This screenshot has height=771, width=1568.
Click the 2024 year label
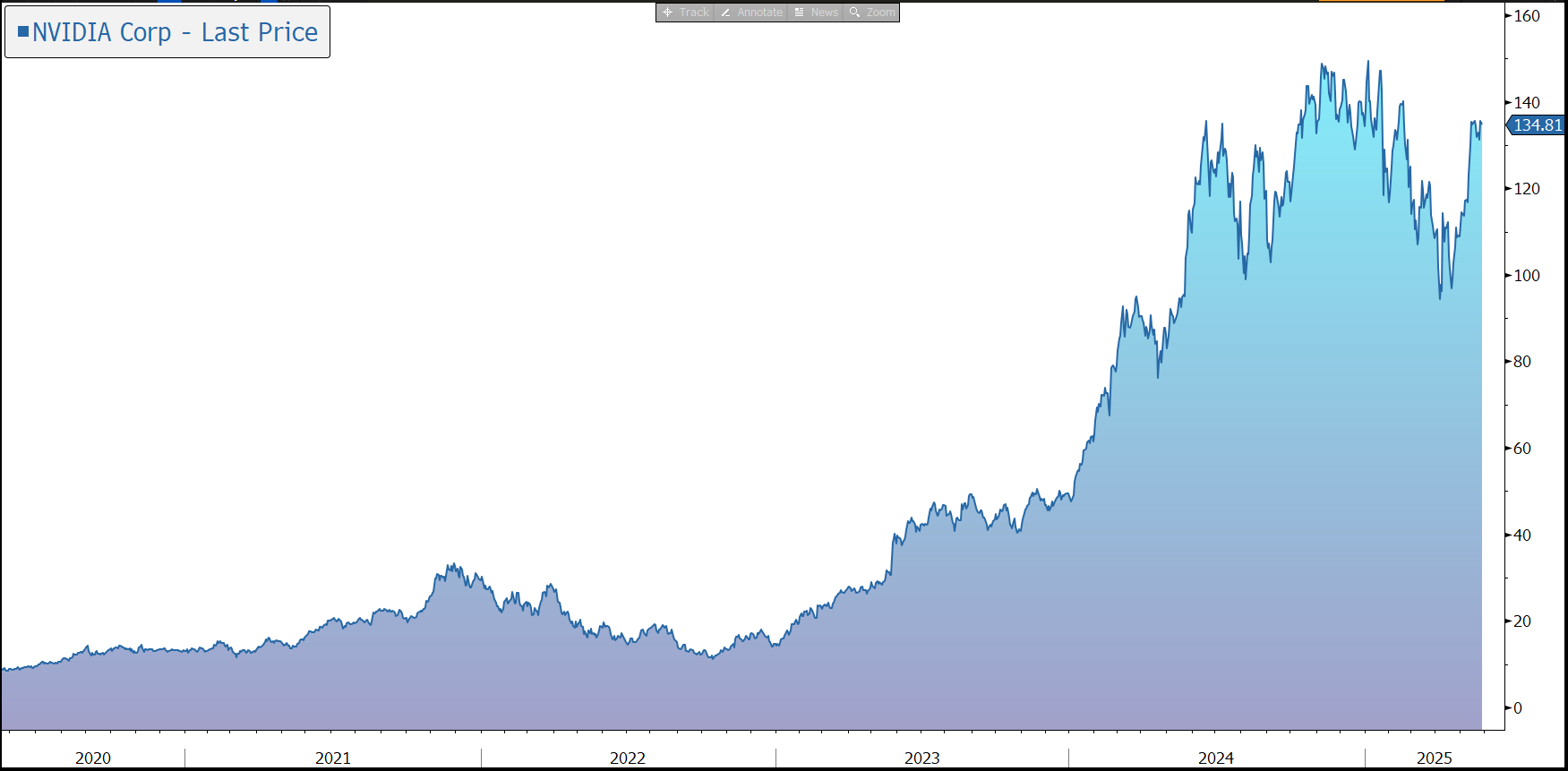coord(1216,758)
